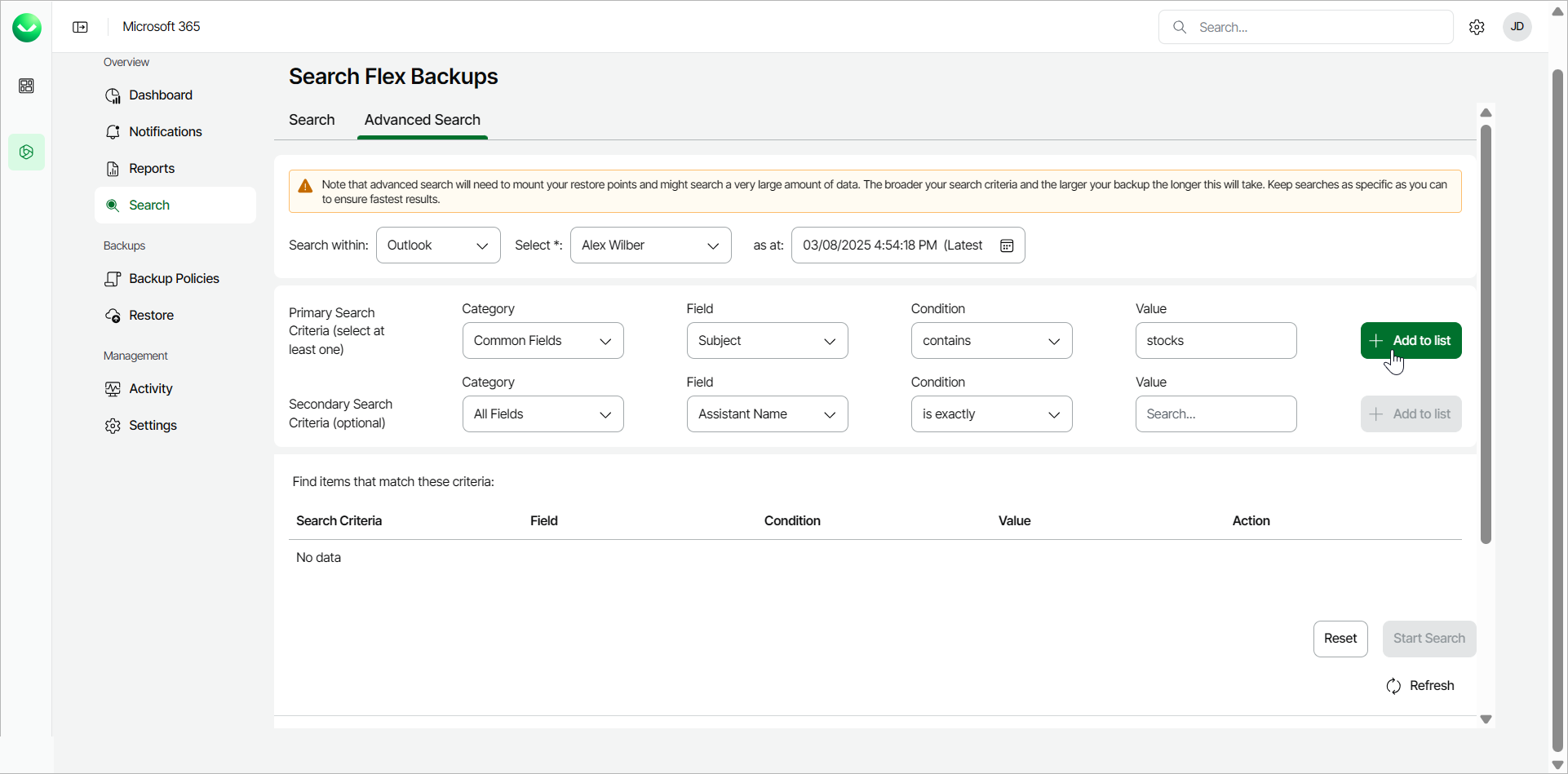This screenshot has height=774, width=1568.
Task: Click the green Add to list button
Action: pos(1411,341)
